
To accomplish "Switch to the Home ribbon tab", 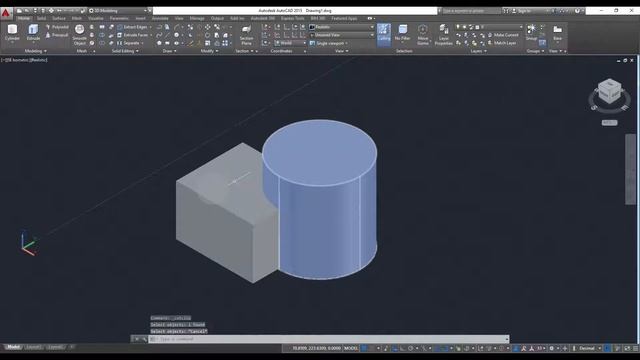I will click(x=24, y=18).
